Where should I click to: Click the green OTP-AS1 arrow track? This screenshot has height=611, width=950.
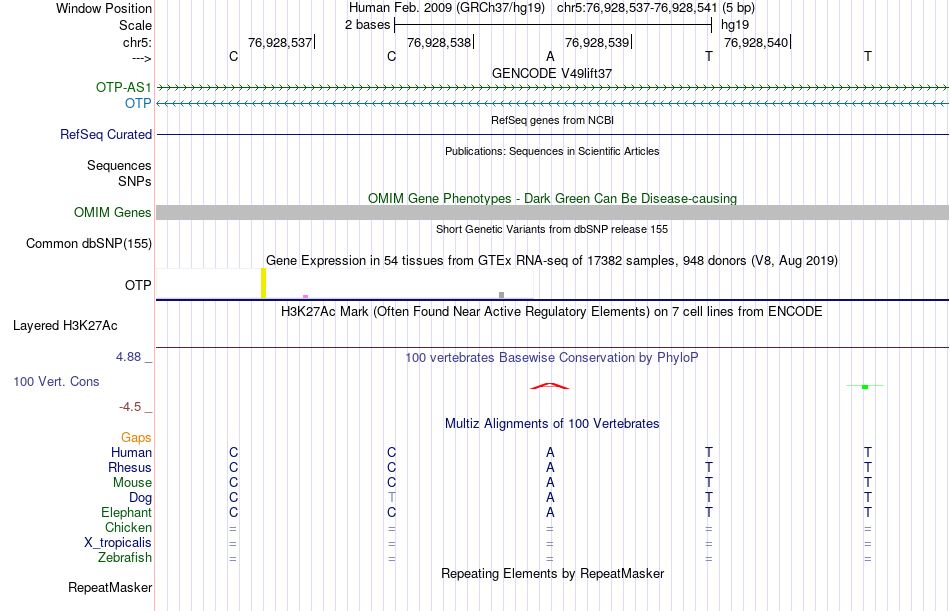(x=553, y=88)
